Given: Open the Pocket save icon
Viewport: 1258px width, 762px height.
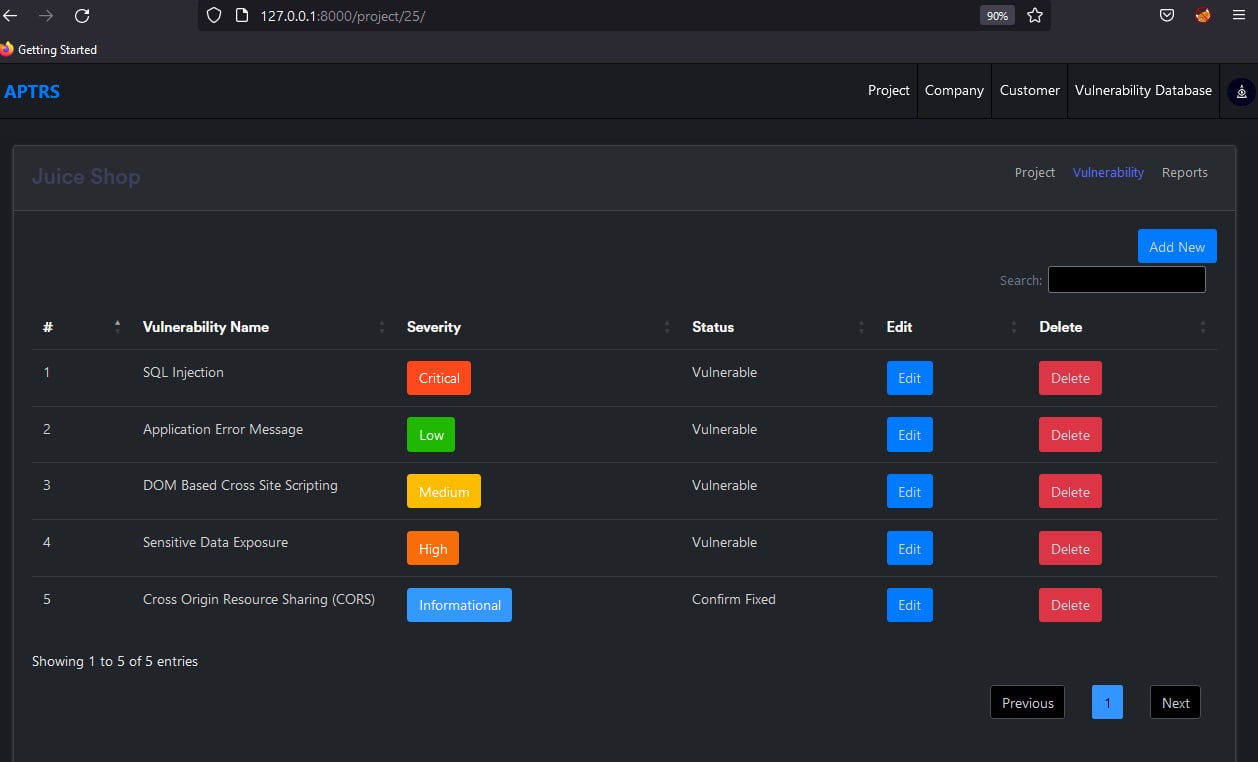Looking at the screenshot, I should coord(1167,15).
